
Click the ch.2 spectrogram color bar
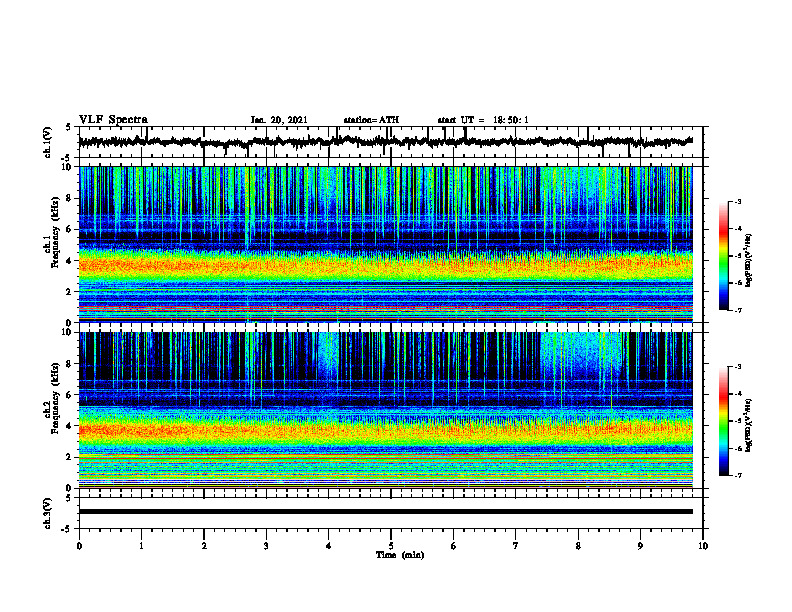click(723, 421)
